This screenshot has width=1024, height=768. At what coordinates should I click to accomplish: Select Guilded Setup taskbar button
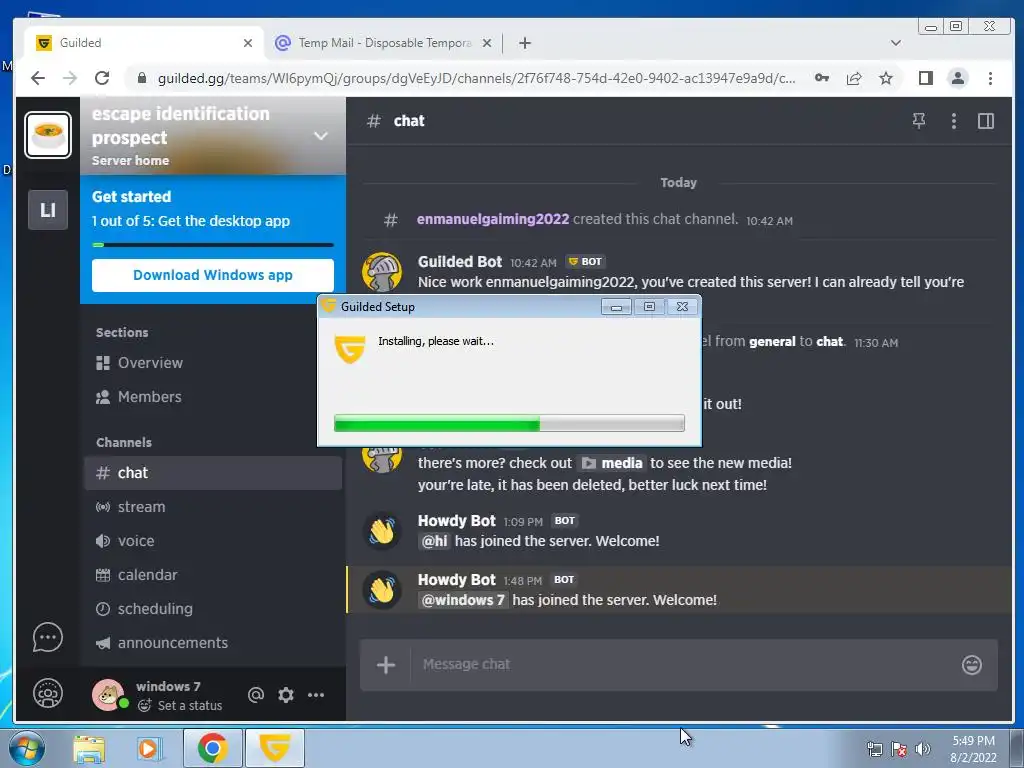[x=275, y=748]
